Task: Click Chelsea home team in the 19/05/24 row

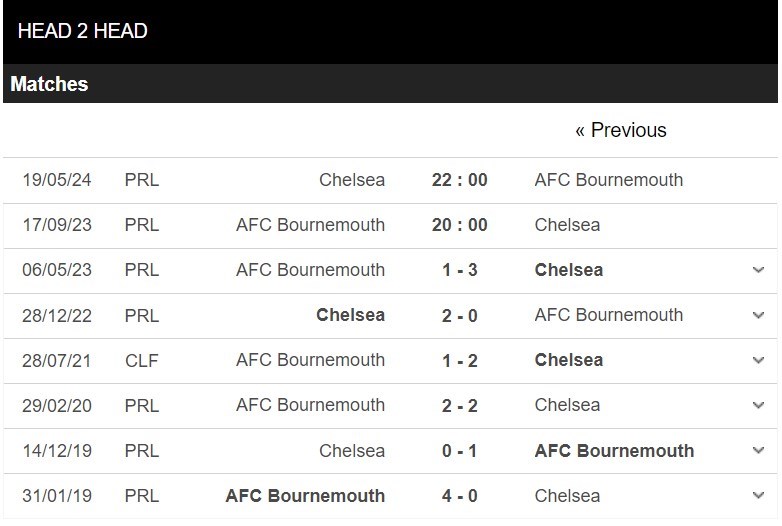Action: point(352,180)
